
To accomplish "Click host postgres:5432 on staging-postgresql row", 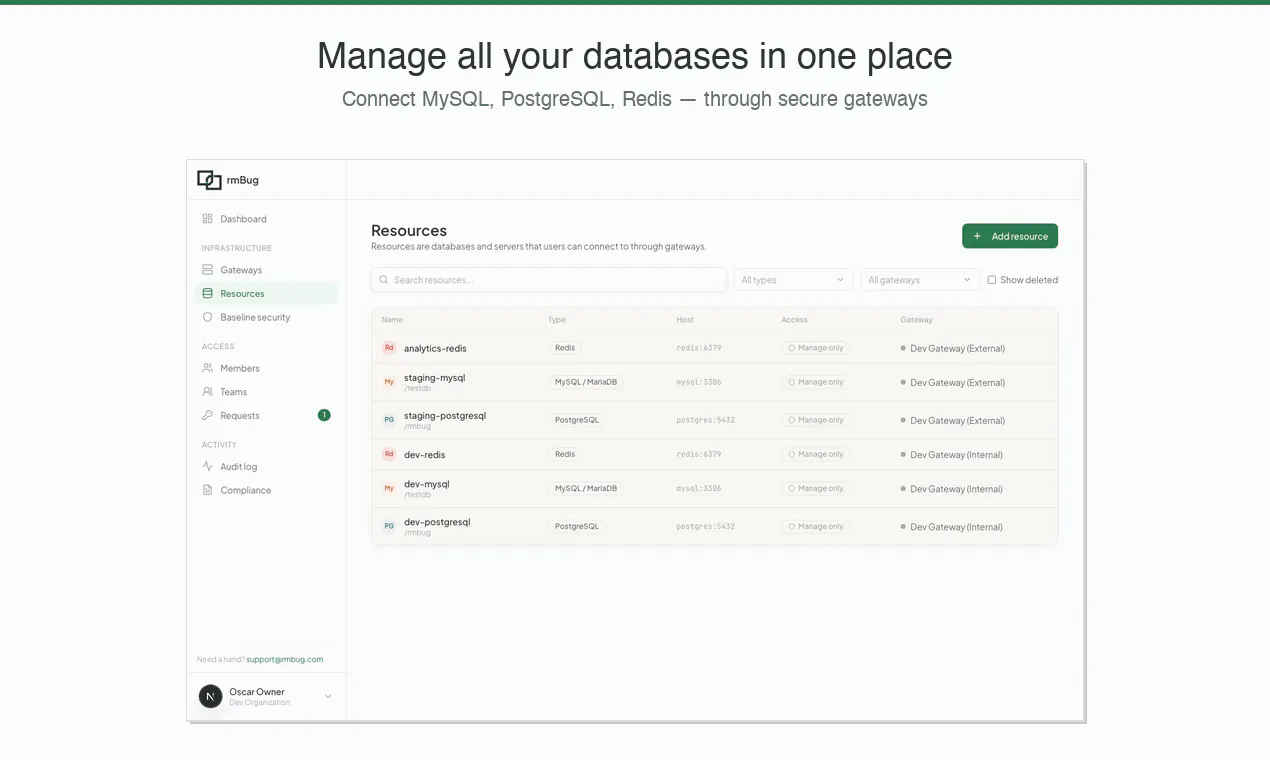I will coord(706,420).
